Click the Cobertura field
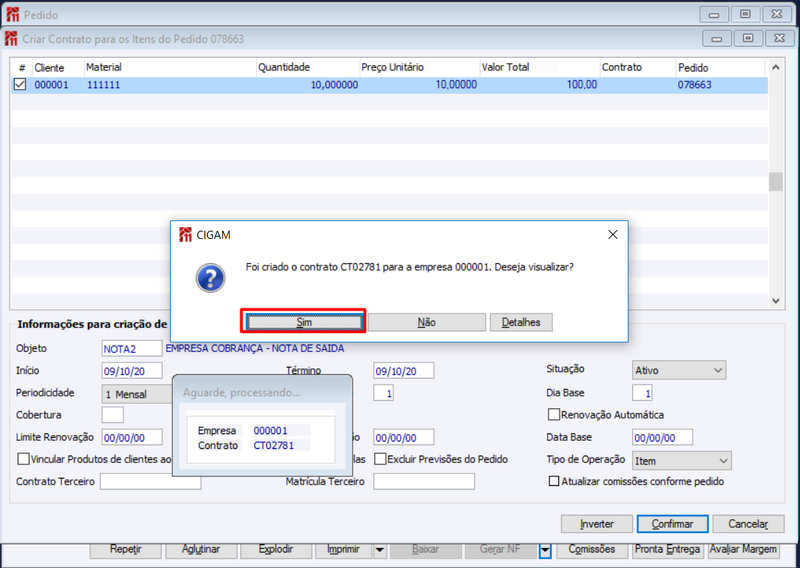 (112, 415)
